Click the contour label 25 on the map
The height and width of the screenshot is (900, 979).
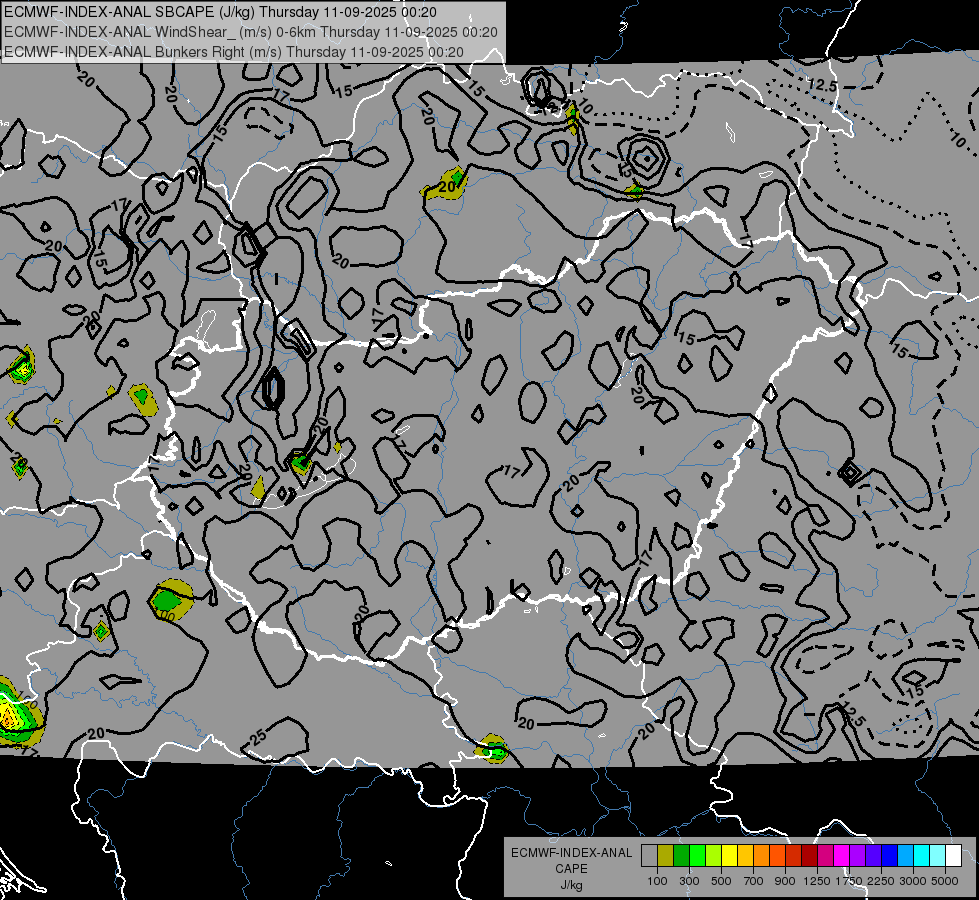(258, 736)
